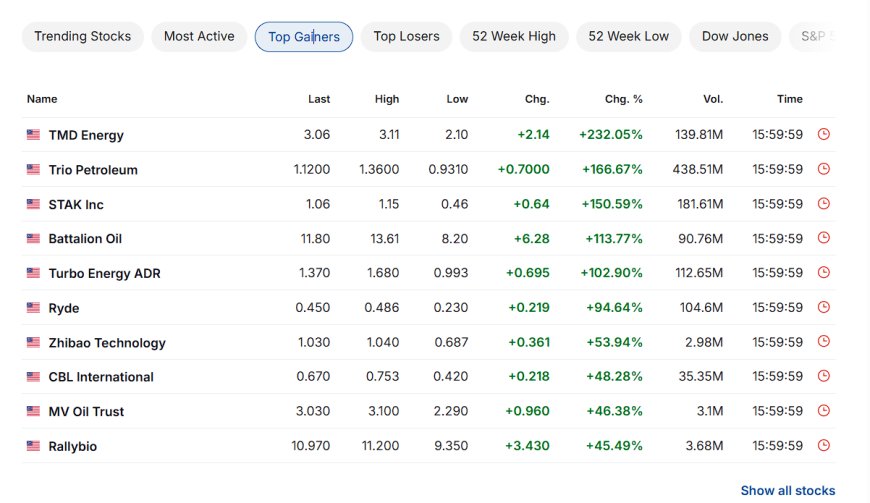Viewport: 870px width, 503px height.
Task: Open the Trio Petroleum stock link
Action: tap(93, 170)
